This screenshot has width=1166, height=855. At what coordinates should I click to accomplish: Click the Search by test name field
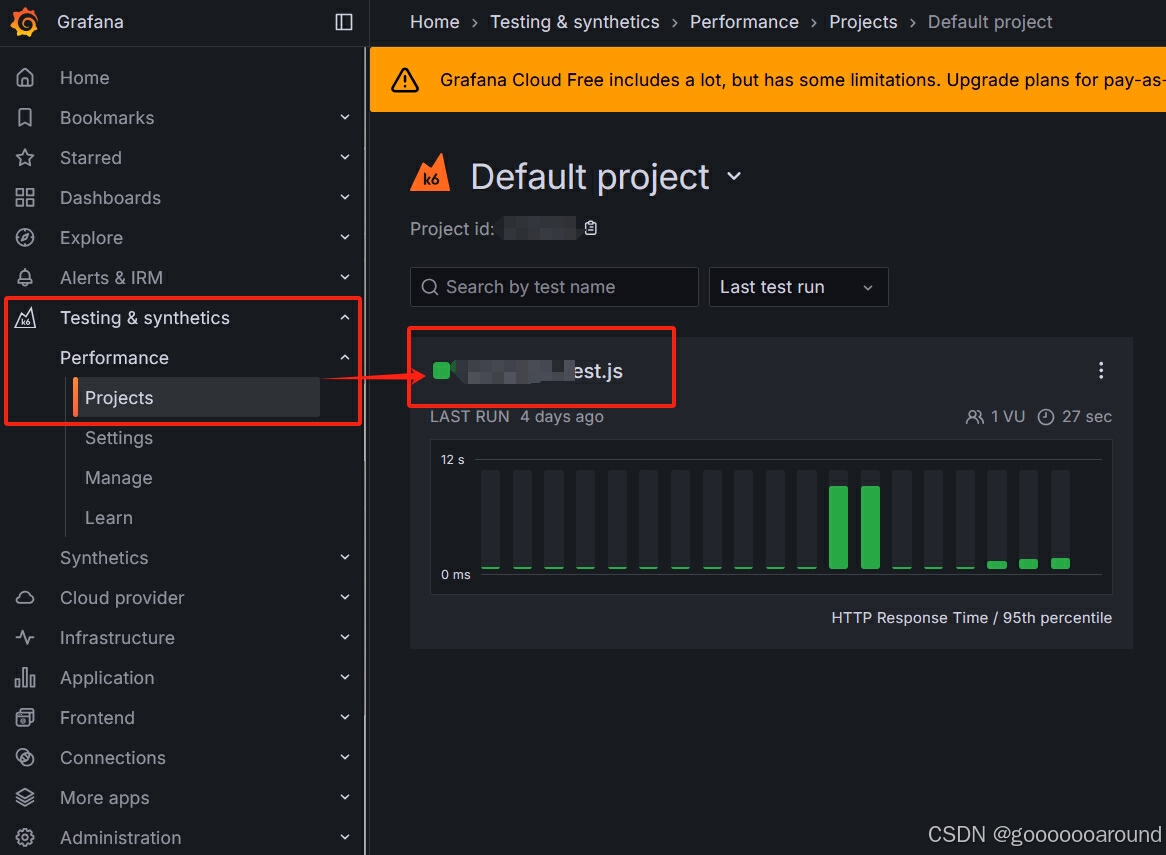tap(554, 287)
